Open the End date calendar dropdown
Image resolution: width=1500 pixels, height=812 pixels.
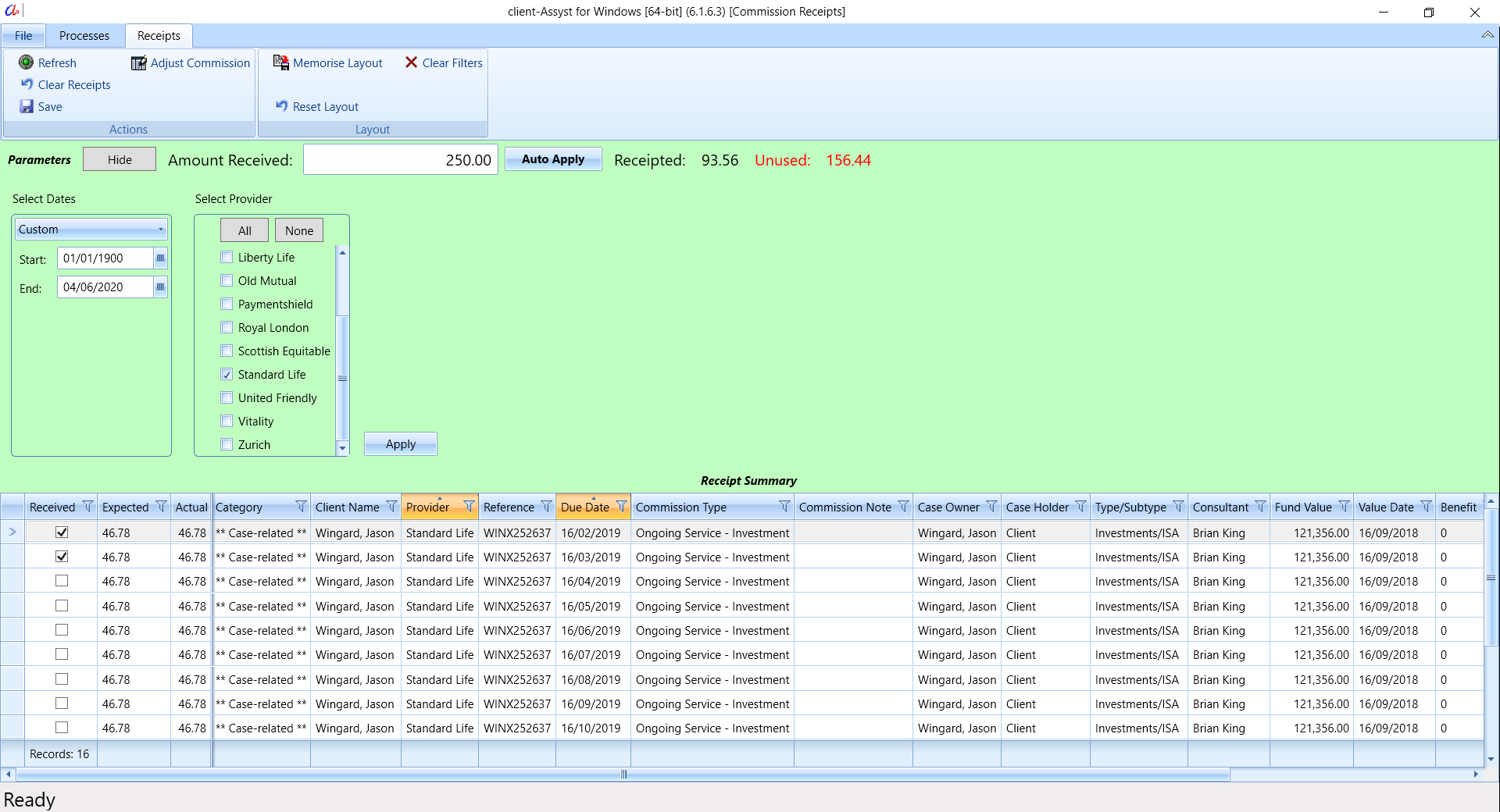[x=160, y=287]
